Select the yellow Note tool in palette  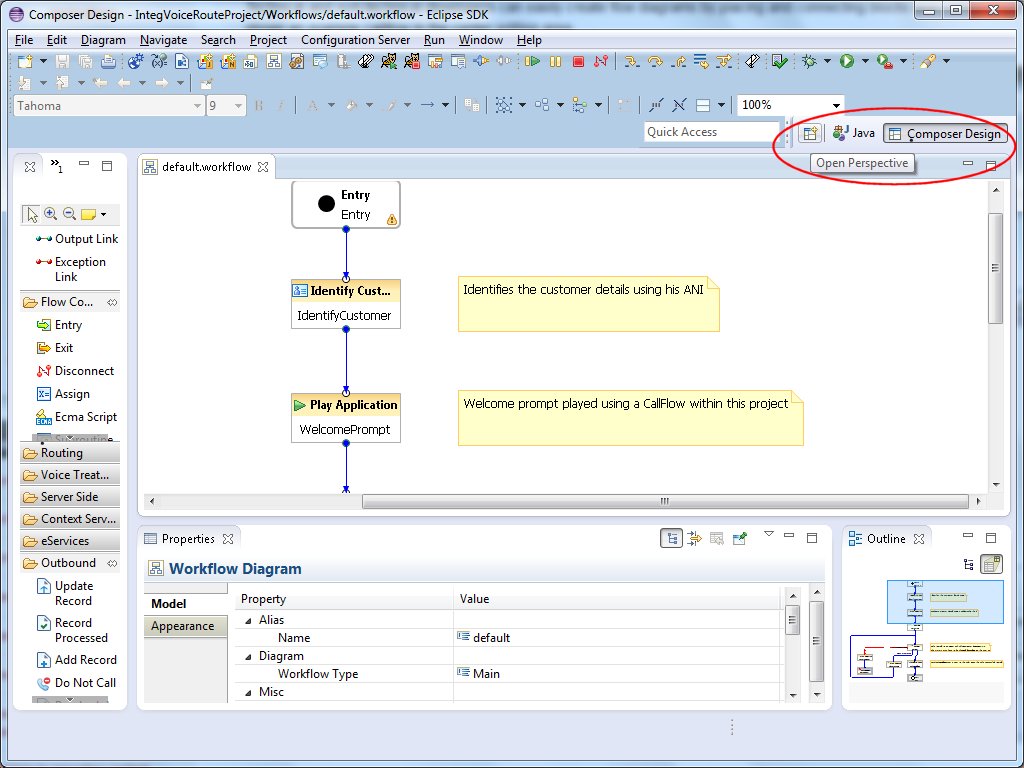[88, 214]
